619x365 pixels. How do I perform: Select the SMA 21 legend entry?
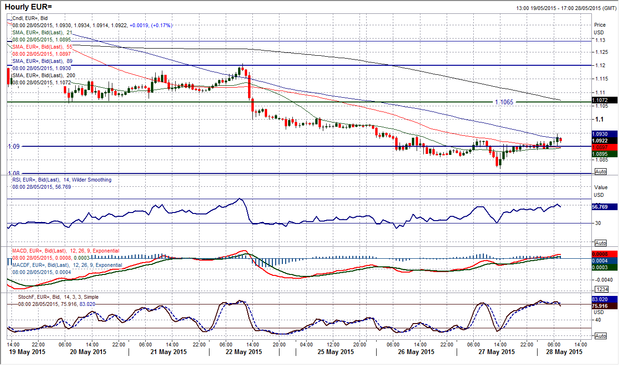click(x=42, y=32)
